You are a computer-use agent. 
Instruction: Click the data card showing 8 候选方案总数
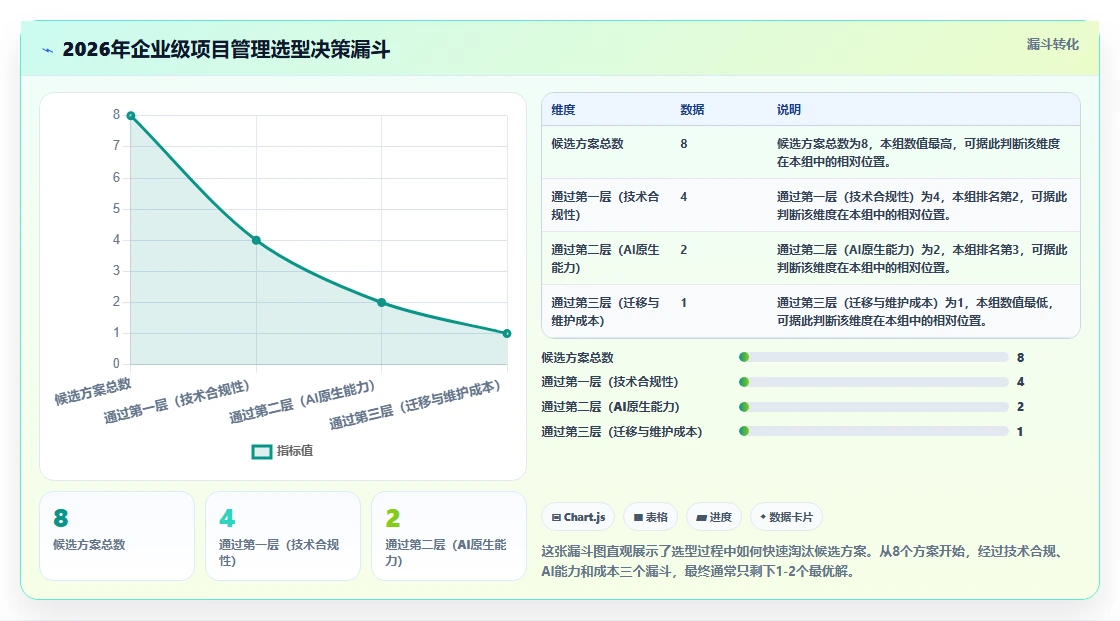(x=117, y=536)
